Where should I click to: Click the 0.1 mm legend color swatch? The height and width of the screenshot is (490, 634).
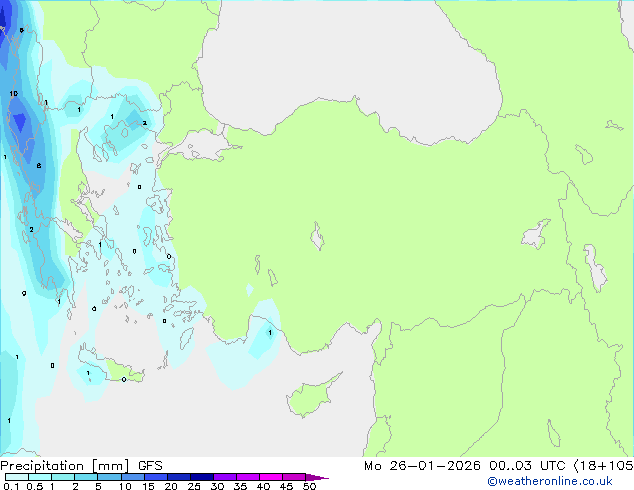(x=17, y=477)
